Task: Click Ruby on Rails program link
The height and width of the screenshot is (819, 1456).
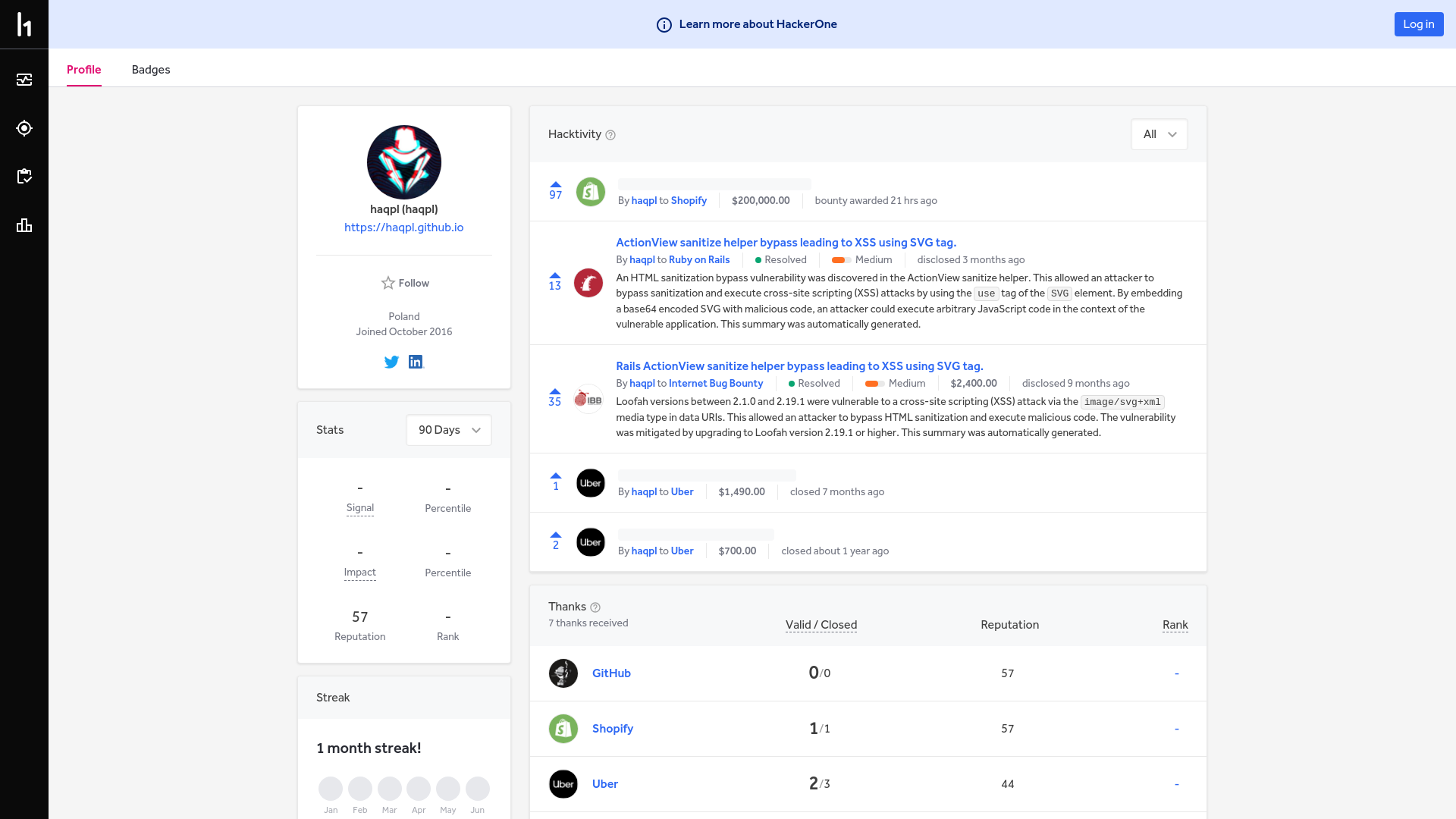Action: pos(699,260)
